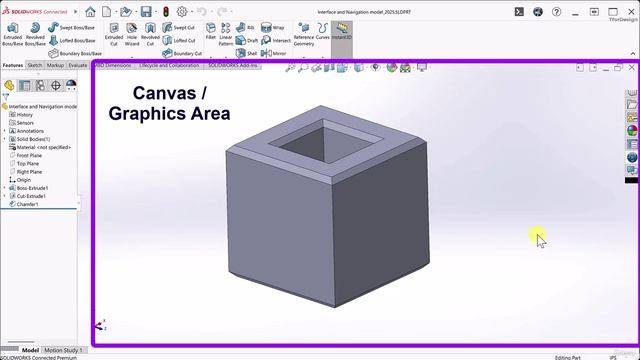
Task: Choose the Lofted Cut command
Action: 179,40
